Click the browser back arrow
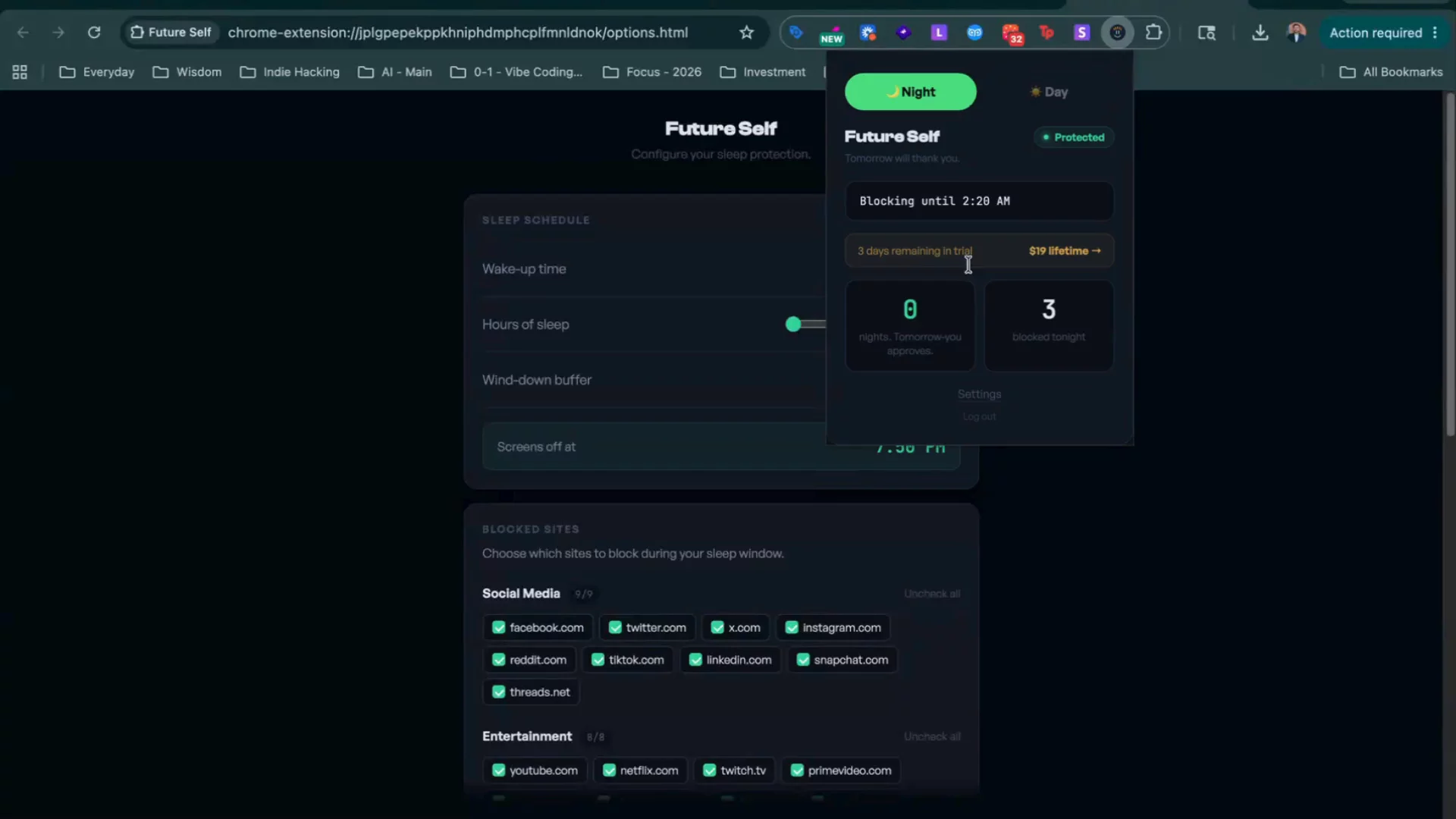The width and height of the screenshot is (1456, 819). 23,33
